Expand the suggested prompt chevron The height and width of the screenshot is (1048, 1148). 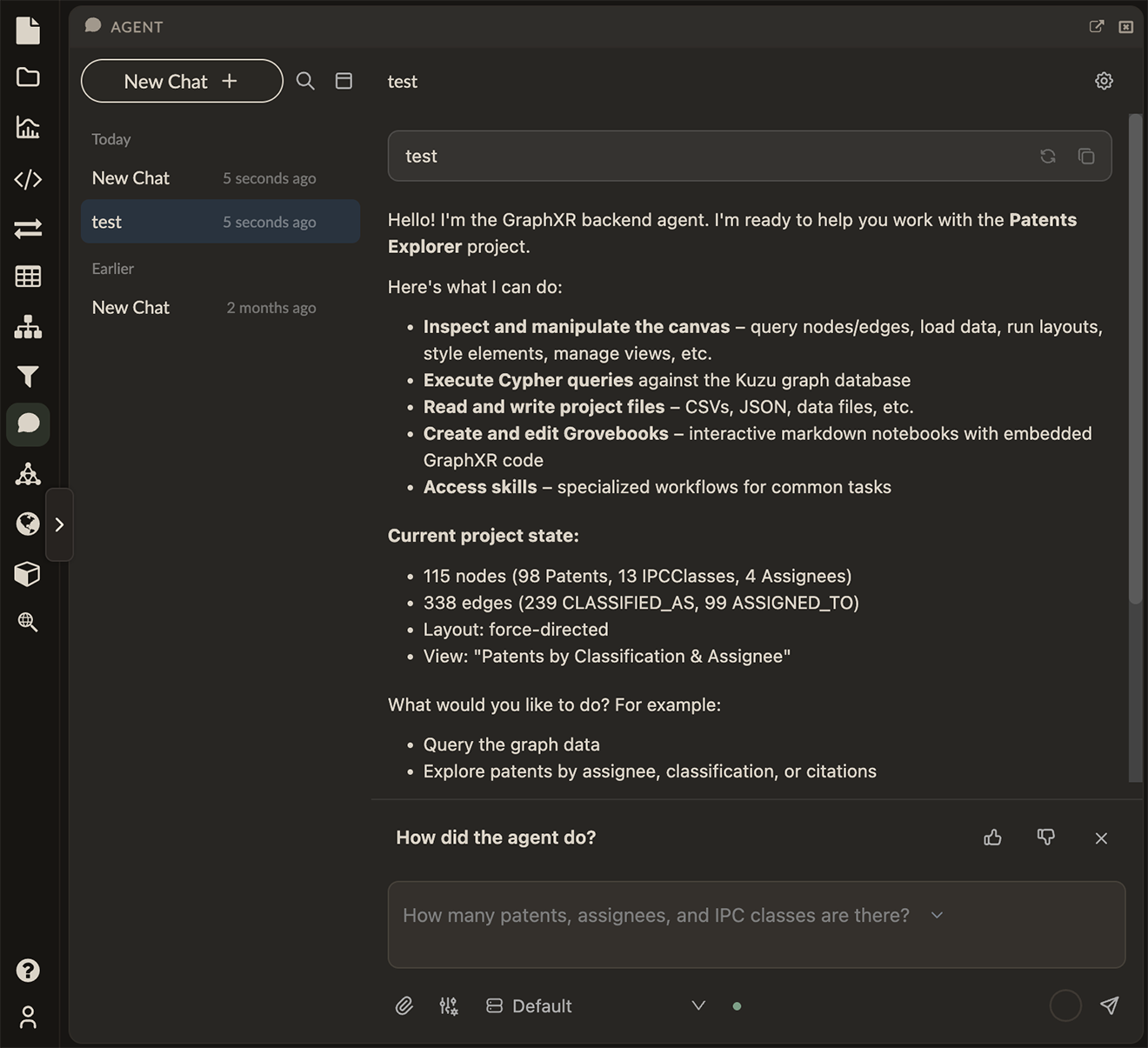[937, 915]
